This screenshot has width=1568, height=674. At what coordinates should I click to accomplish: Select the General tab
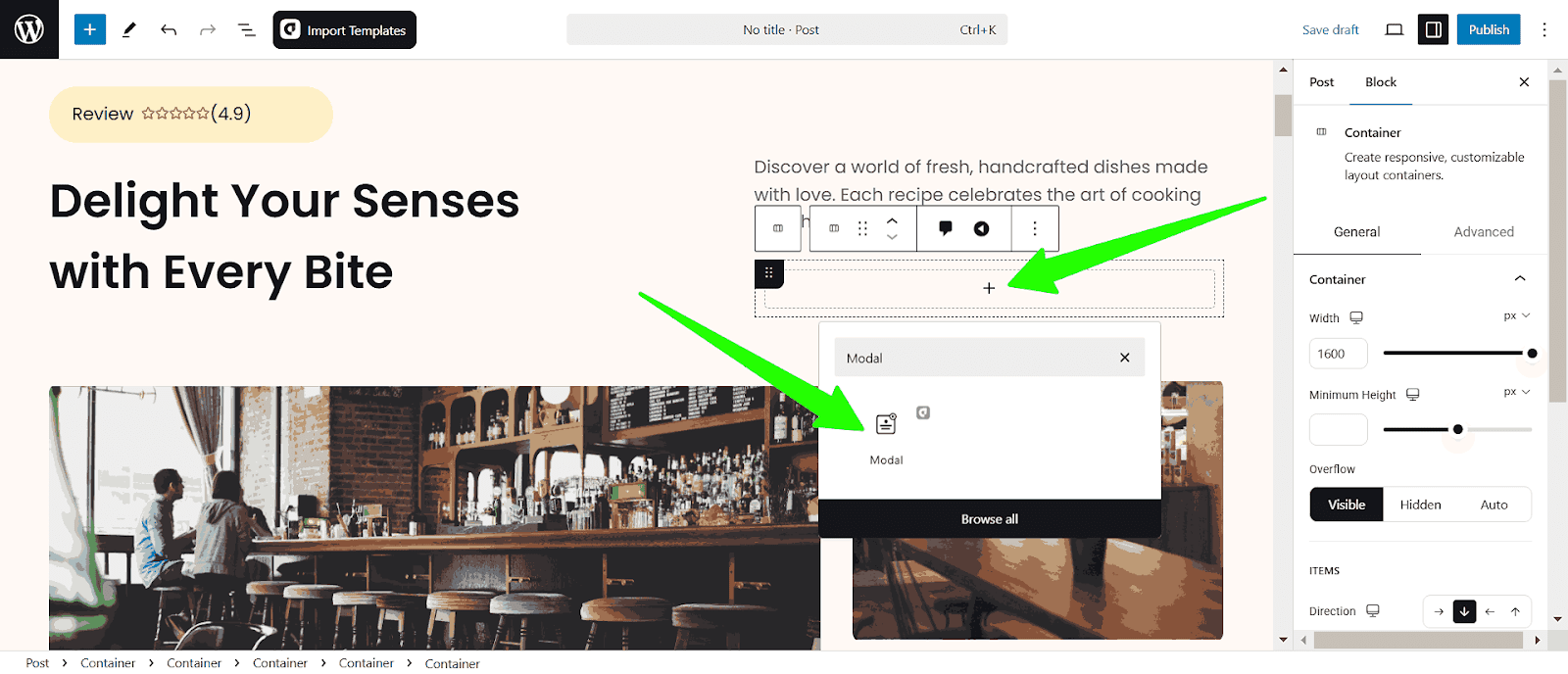point(1356,232)
